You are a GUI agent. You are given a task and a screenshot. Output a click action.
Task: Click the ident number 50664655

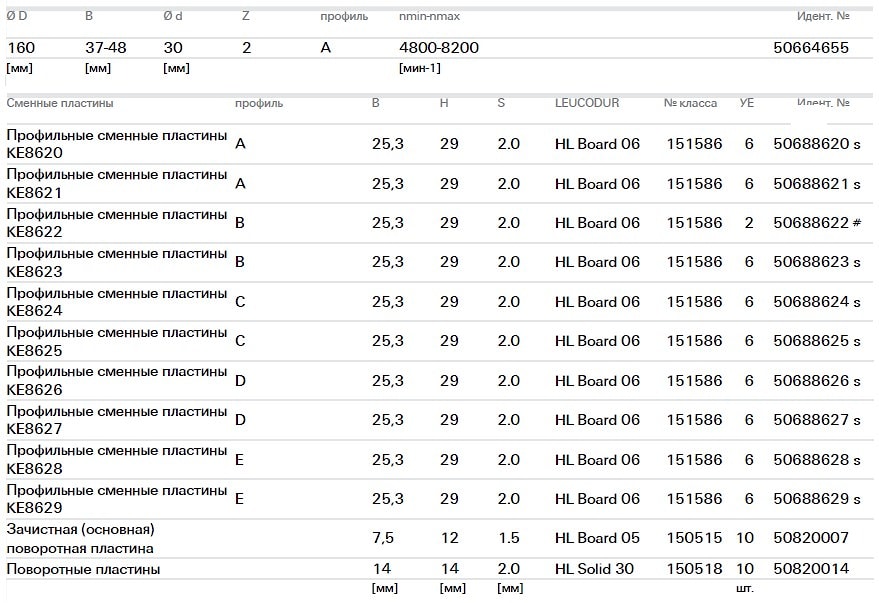(x=810, y=47)
